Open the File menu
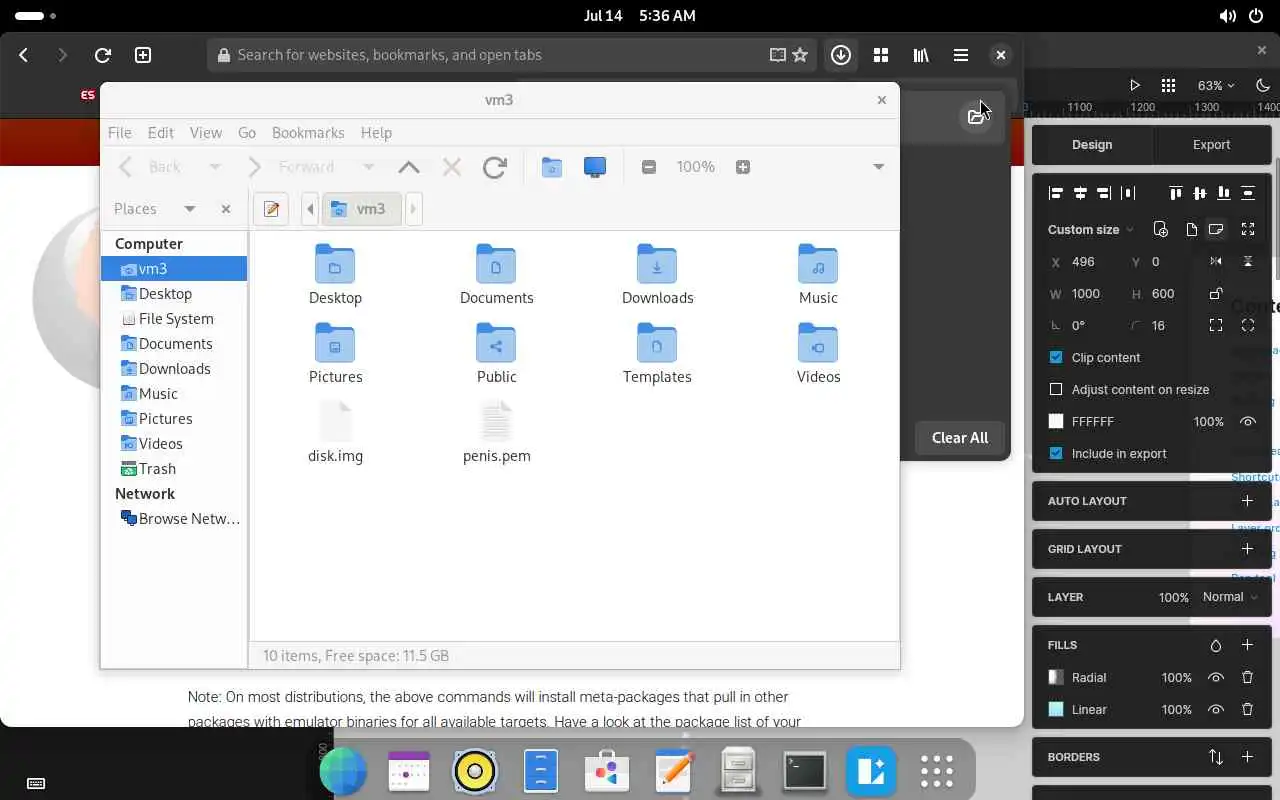The image size is (1280, 800). [x=119, y=132]
